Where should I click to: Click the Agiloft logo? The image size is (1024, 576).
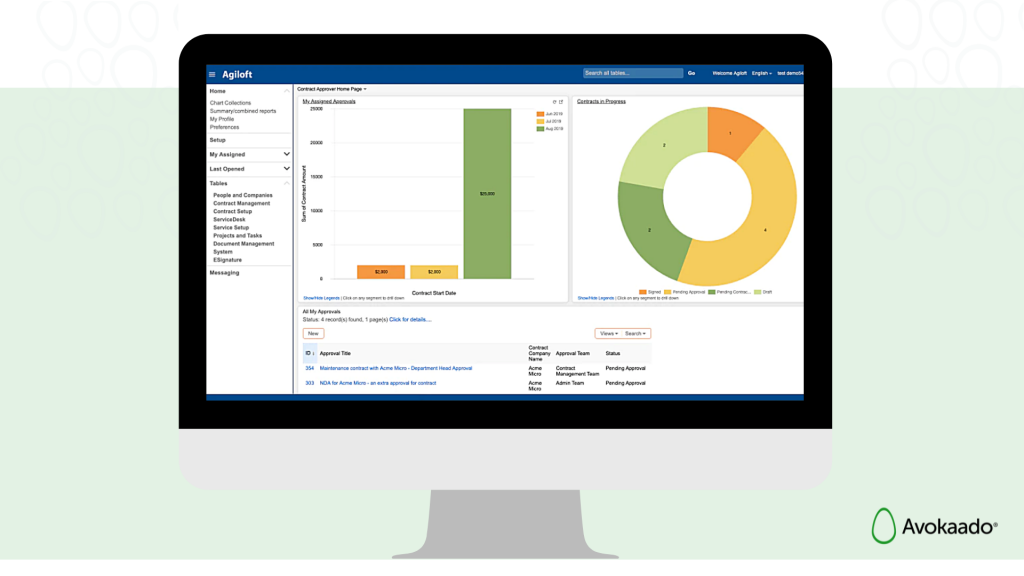(x=237, y=72)
